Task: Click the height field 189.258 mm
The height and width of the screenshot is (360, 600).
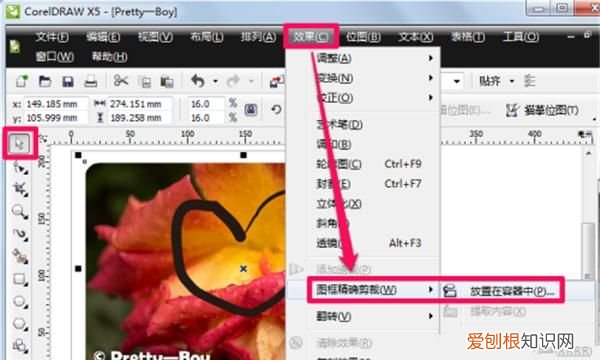Action: (140, 118)
